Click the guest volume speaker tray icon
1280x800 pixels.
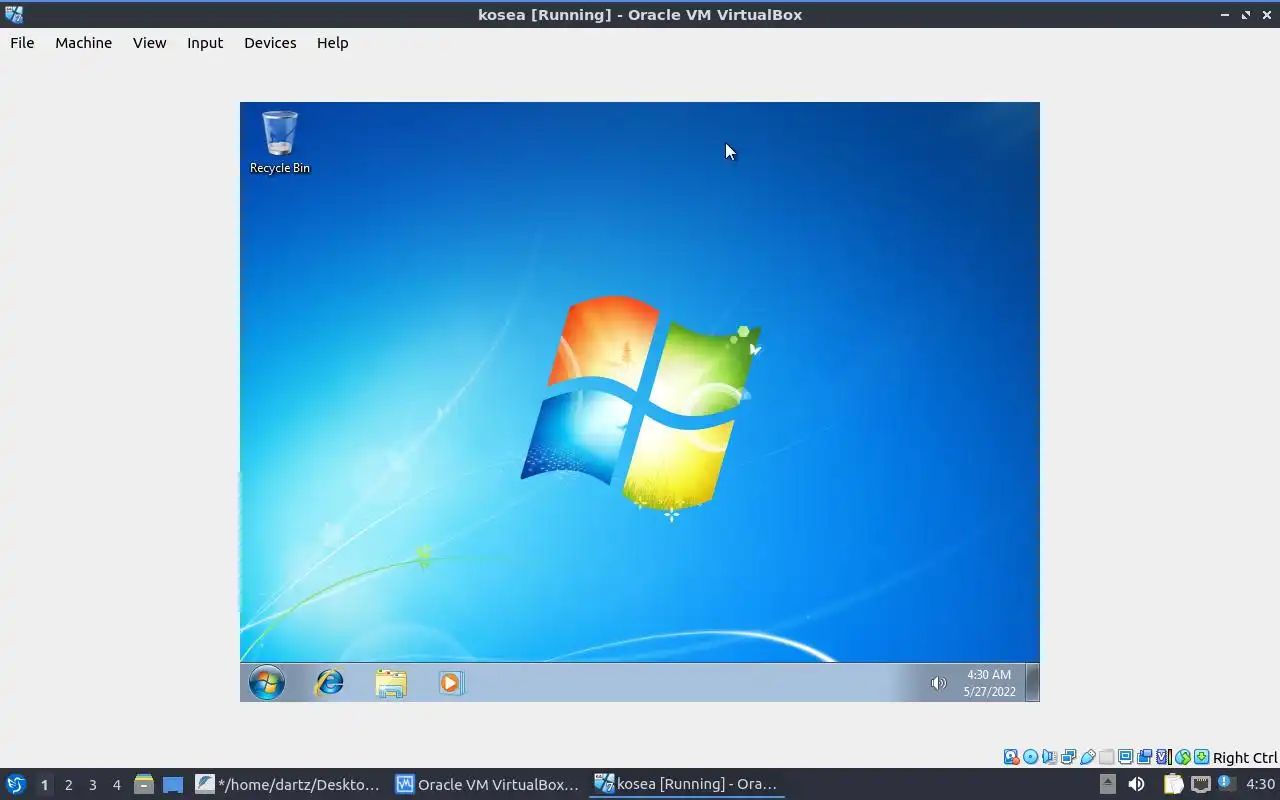[938, 683]
